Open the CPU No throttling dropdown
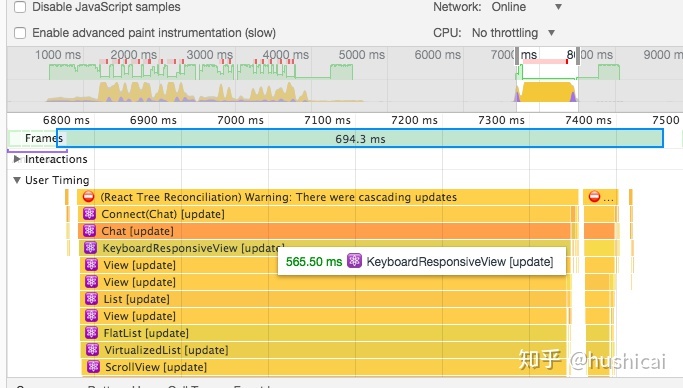683x388 pixels. (514, 33)
